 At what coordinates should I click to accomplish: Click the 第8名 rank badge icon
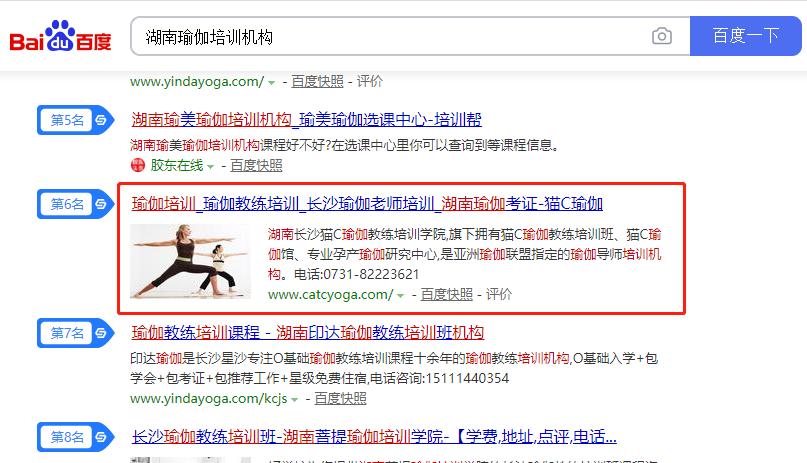(75, 437)
